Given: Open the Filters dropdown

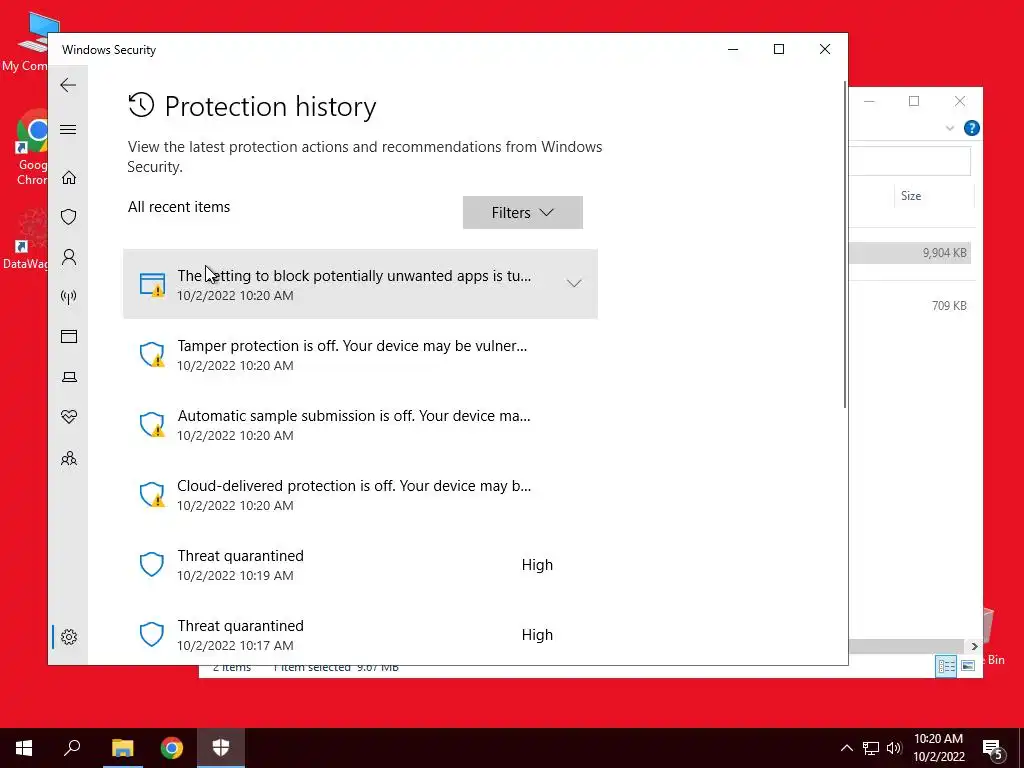Looking at the screenshot, I should tap(522, 212).
